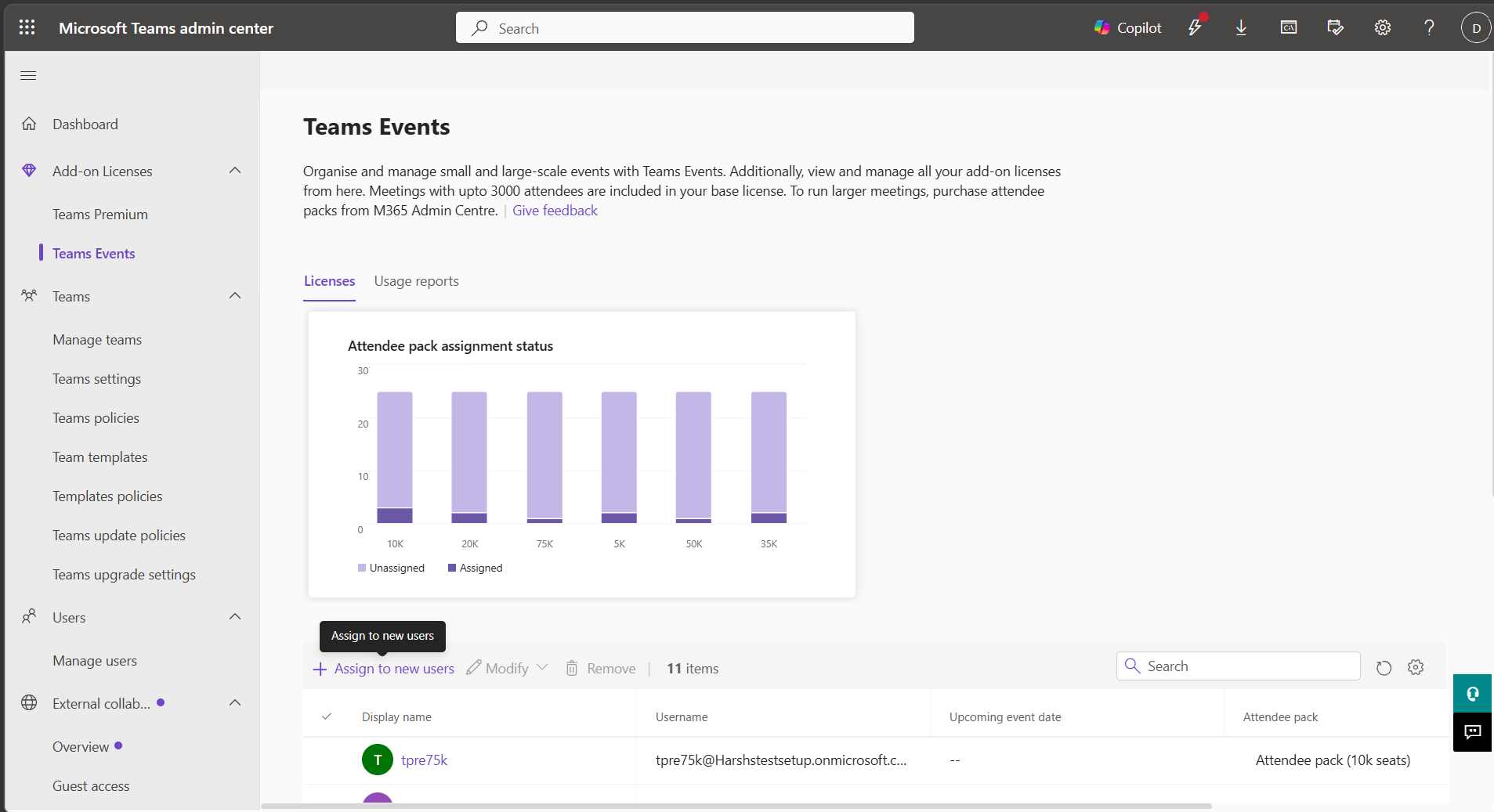
Task: Collapse the navigation with the hamburger icon
Action: tap(28, 75)
